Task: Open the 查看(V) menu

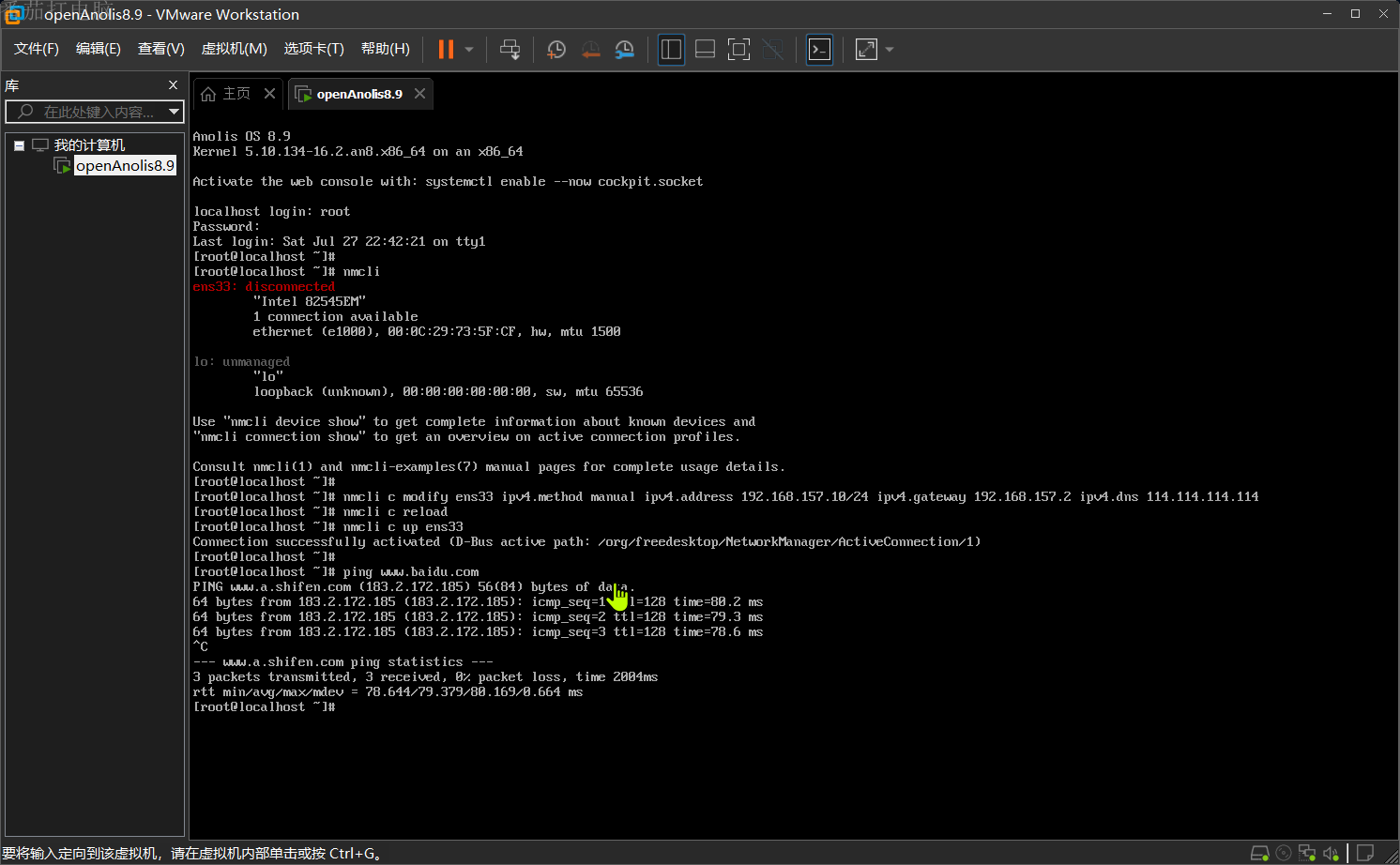Action: (x=161, y=49)
